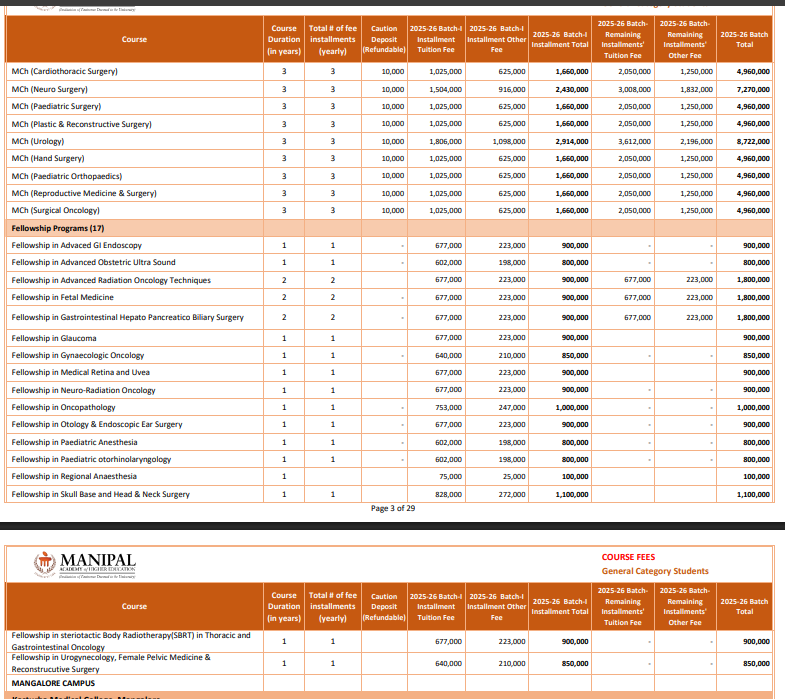Select the "COURSE FEES" page heading
This screenshot has height=699, width=785.
click(x=627, y=557)
